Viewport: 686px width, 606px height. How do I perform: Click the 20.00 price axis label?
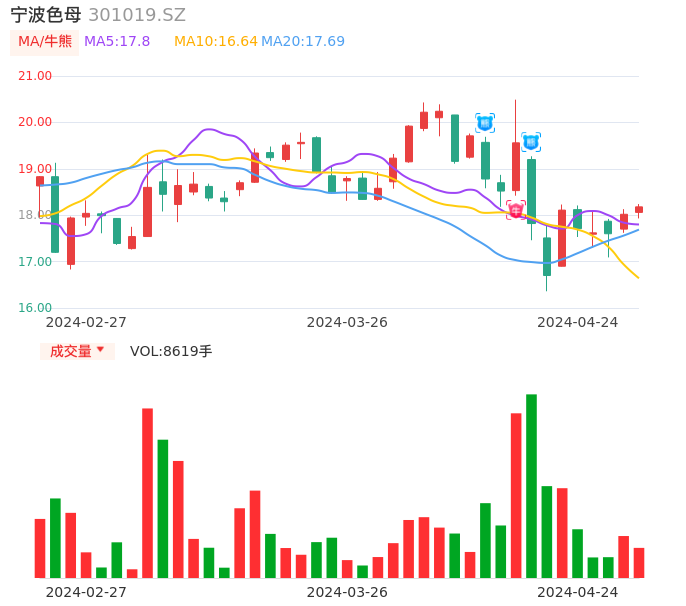click(x=35, y=122)
